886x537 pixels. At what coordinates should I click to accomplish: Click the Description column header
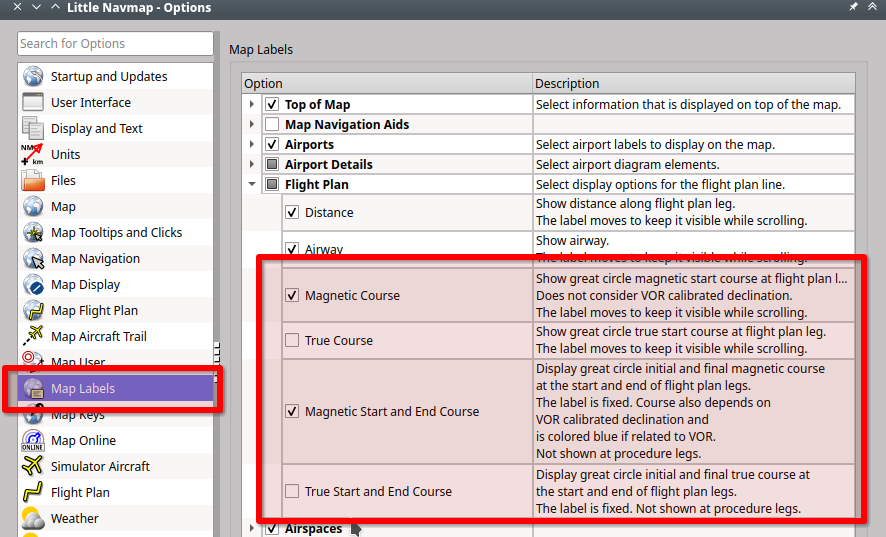point(694,84)
